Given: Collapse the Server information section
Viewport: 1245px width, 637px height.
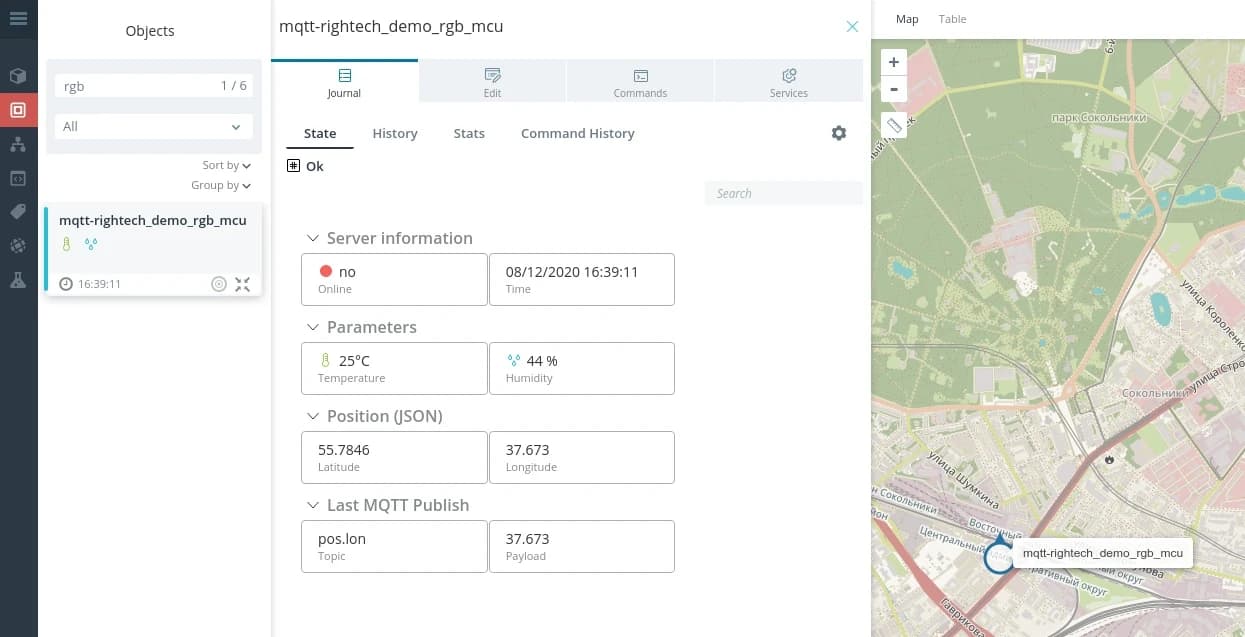Looking at the screenshot, I should [x=312, y=239].
